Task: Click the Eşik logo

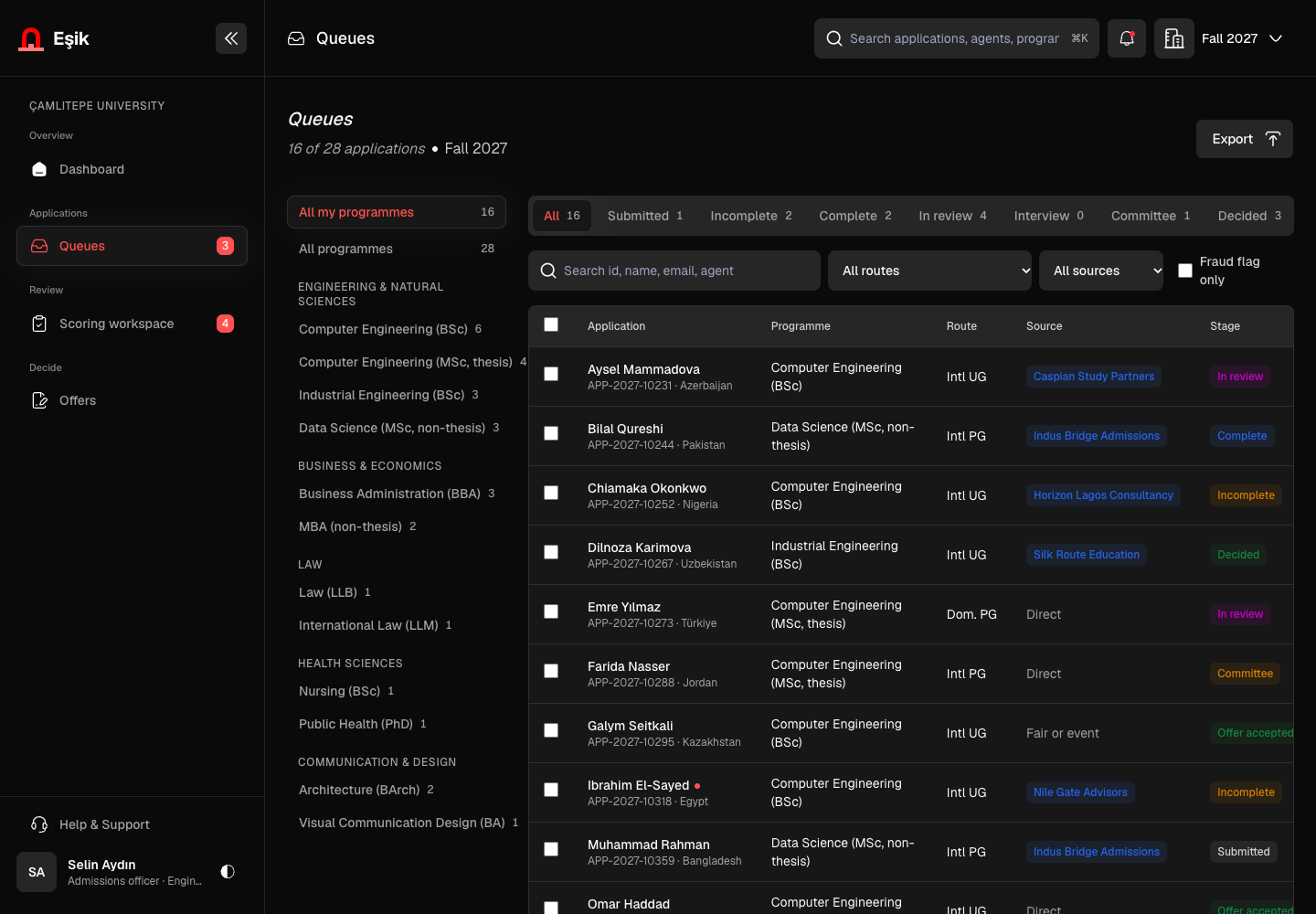Action: pyautogui.click(x=54, y=38)
